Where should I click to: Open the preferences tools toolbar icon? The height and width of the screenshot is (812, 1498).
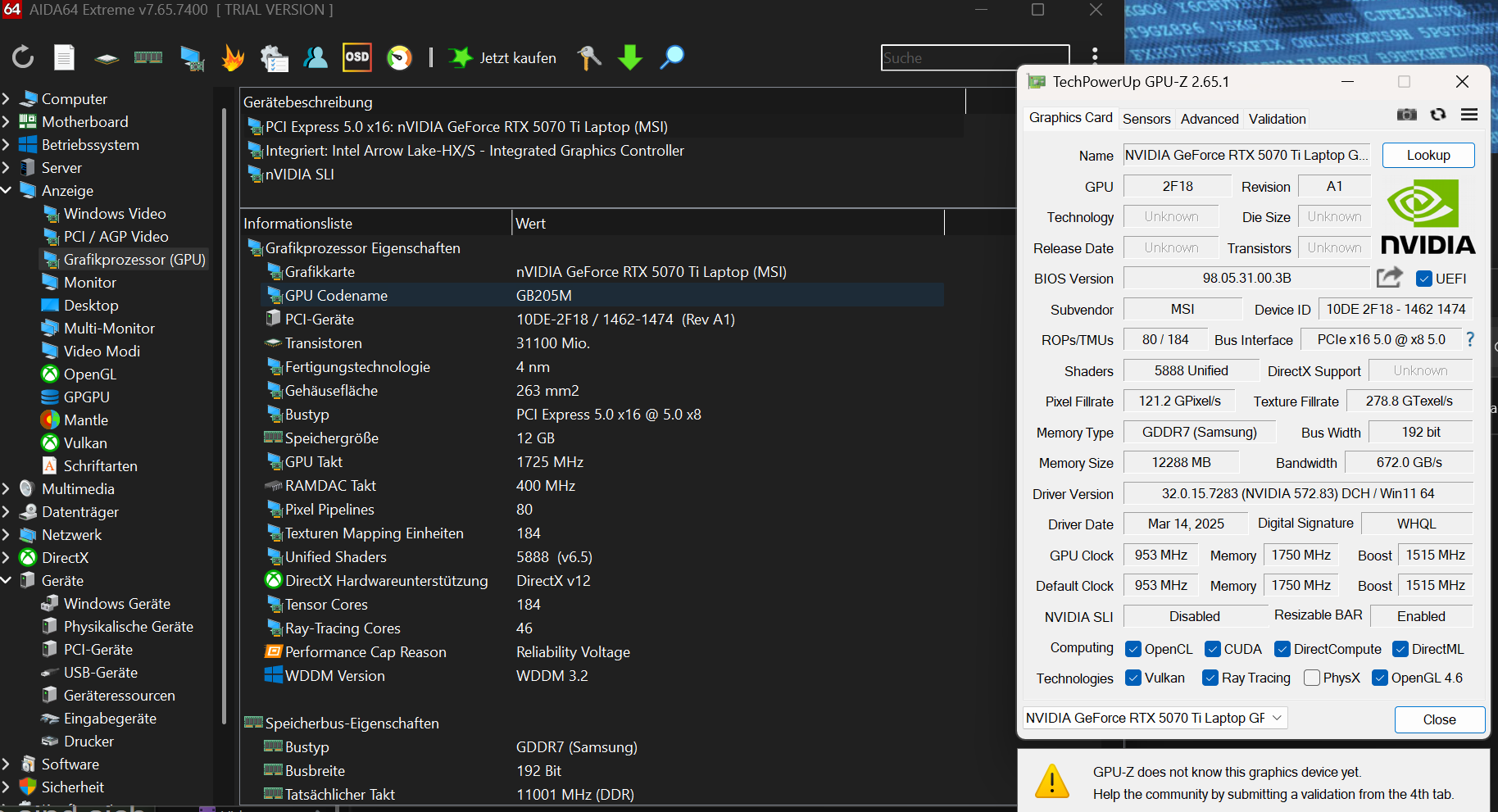tap(588, 57)
